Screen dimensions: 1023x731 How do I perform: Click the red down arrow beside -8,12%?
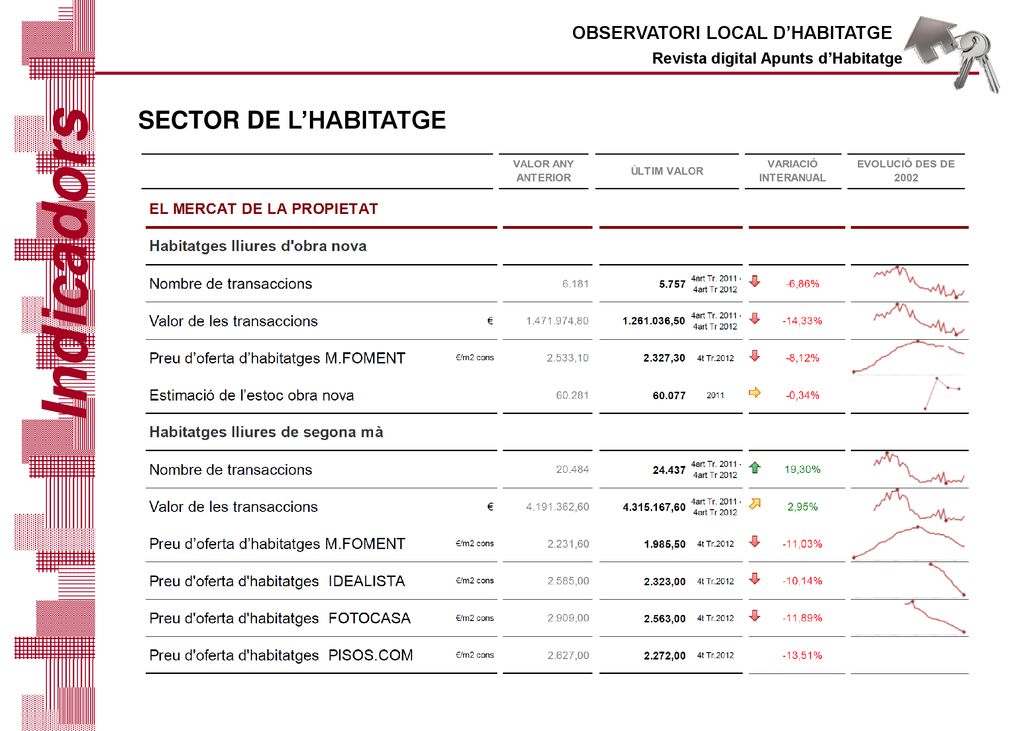click(755, 356)
